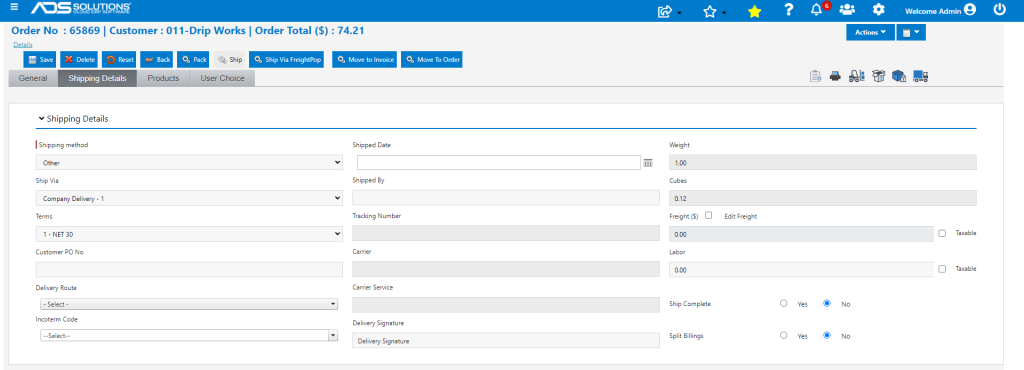The height and width of the screenshot is (370, 1024).
Task: Select Yes for Split Billings
Action: 784,335
